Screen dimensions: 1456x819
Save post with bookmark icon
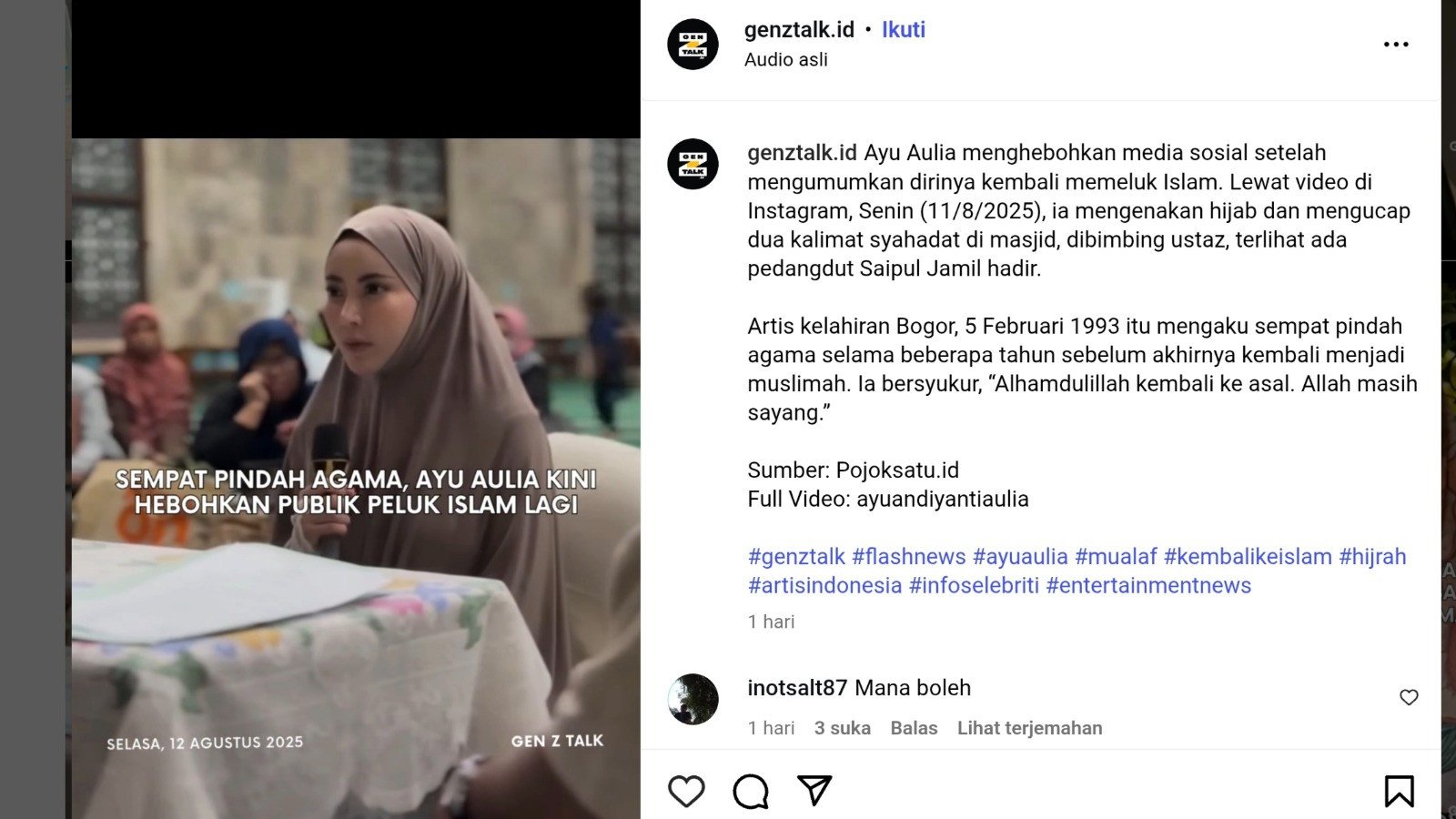pos(1399,791)
